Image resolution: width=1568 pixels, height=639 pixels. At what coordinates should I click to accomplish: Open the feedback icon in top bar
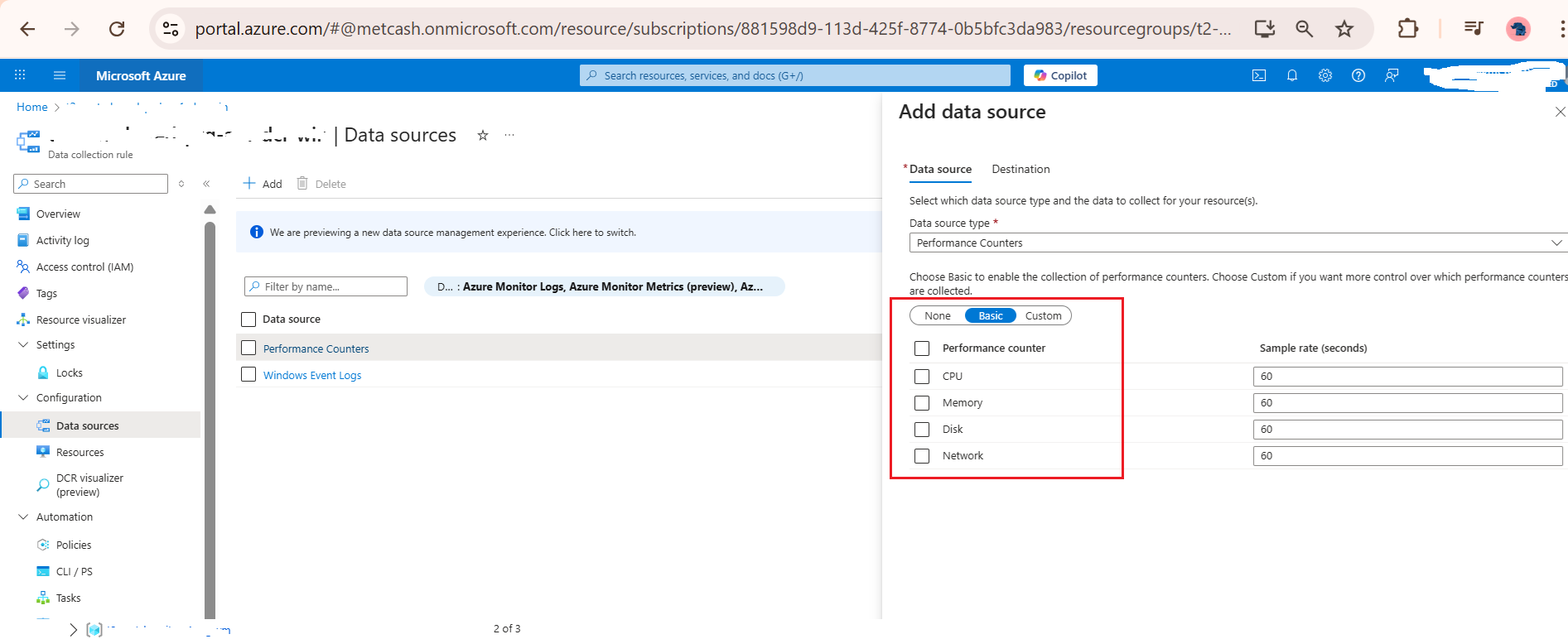(1392, 75)
